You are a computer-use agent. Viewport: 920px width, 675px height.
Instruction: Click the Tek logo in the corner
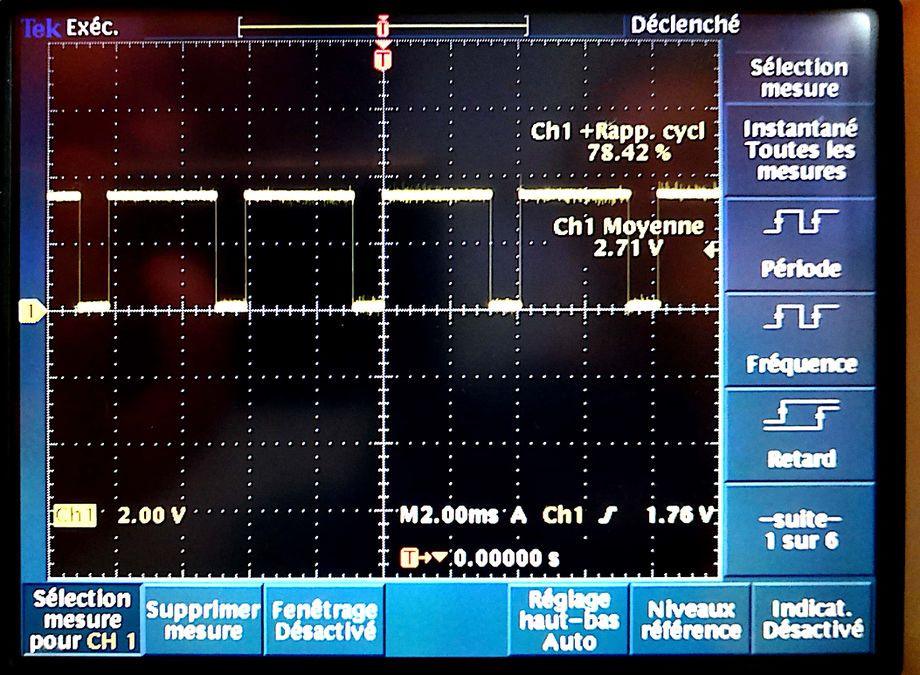(40, 28)
